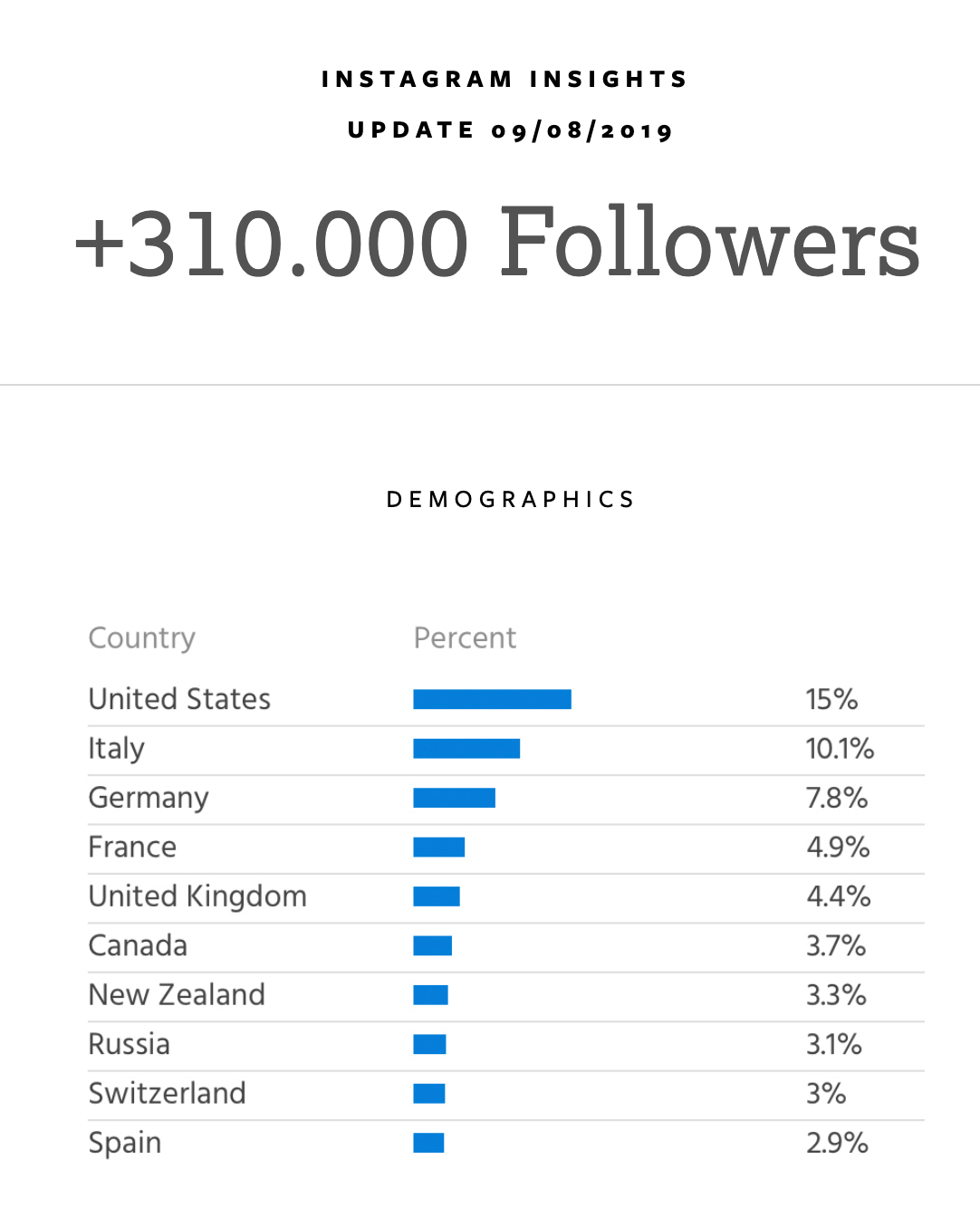Click the France blue bar

pos(438,848)
